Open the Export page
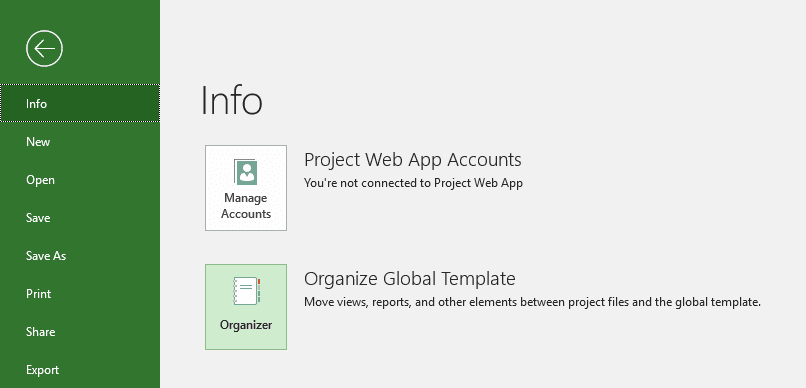806x388 pixels. click(x=80, y=369)
